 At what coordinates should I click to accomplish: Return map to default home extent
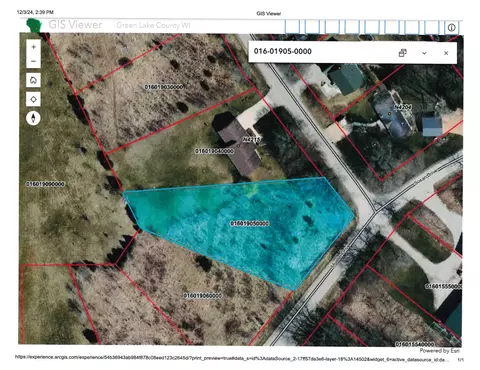point(33,80)
